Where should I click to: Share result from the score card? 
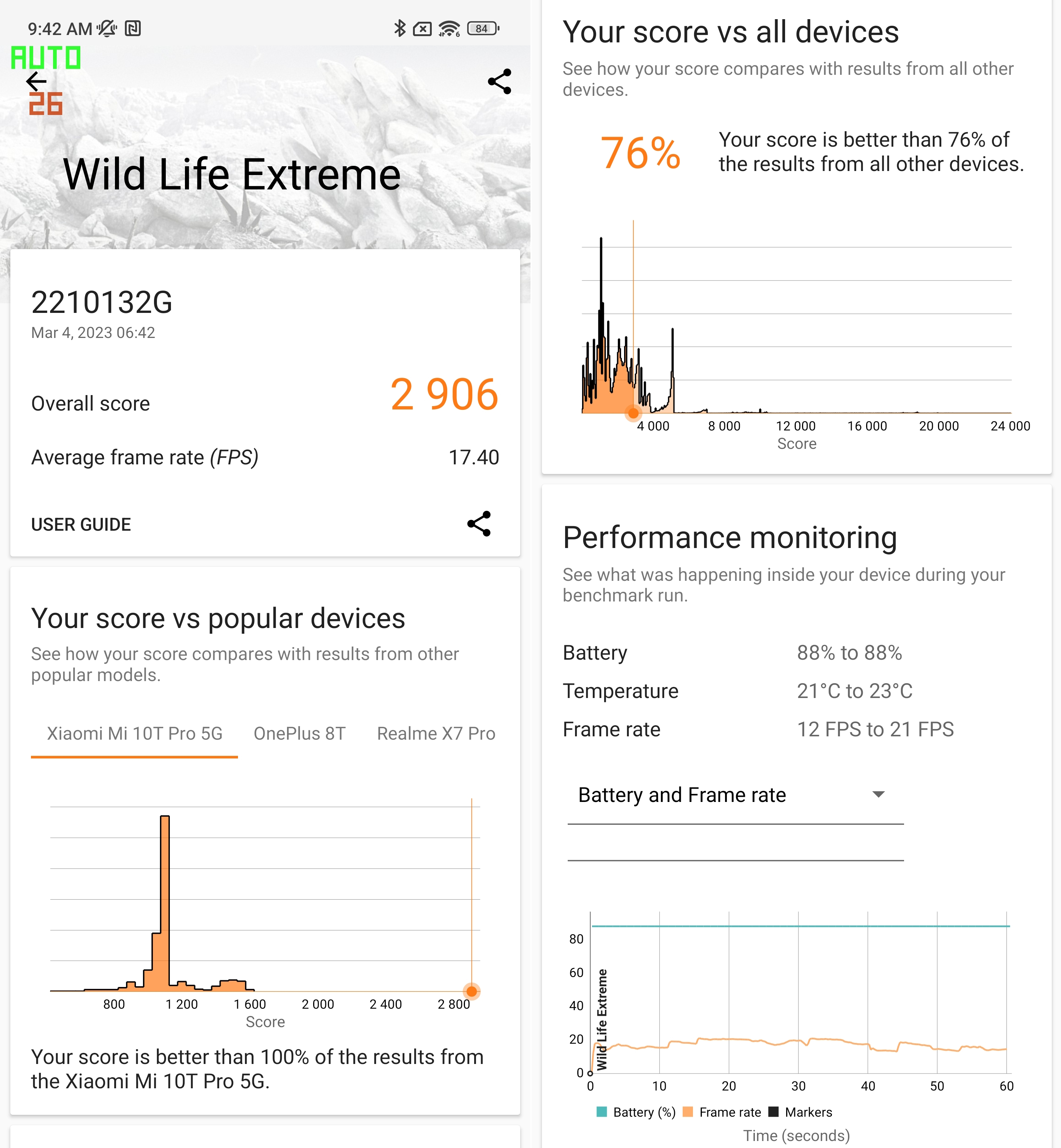tap(479, 524)
